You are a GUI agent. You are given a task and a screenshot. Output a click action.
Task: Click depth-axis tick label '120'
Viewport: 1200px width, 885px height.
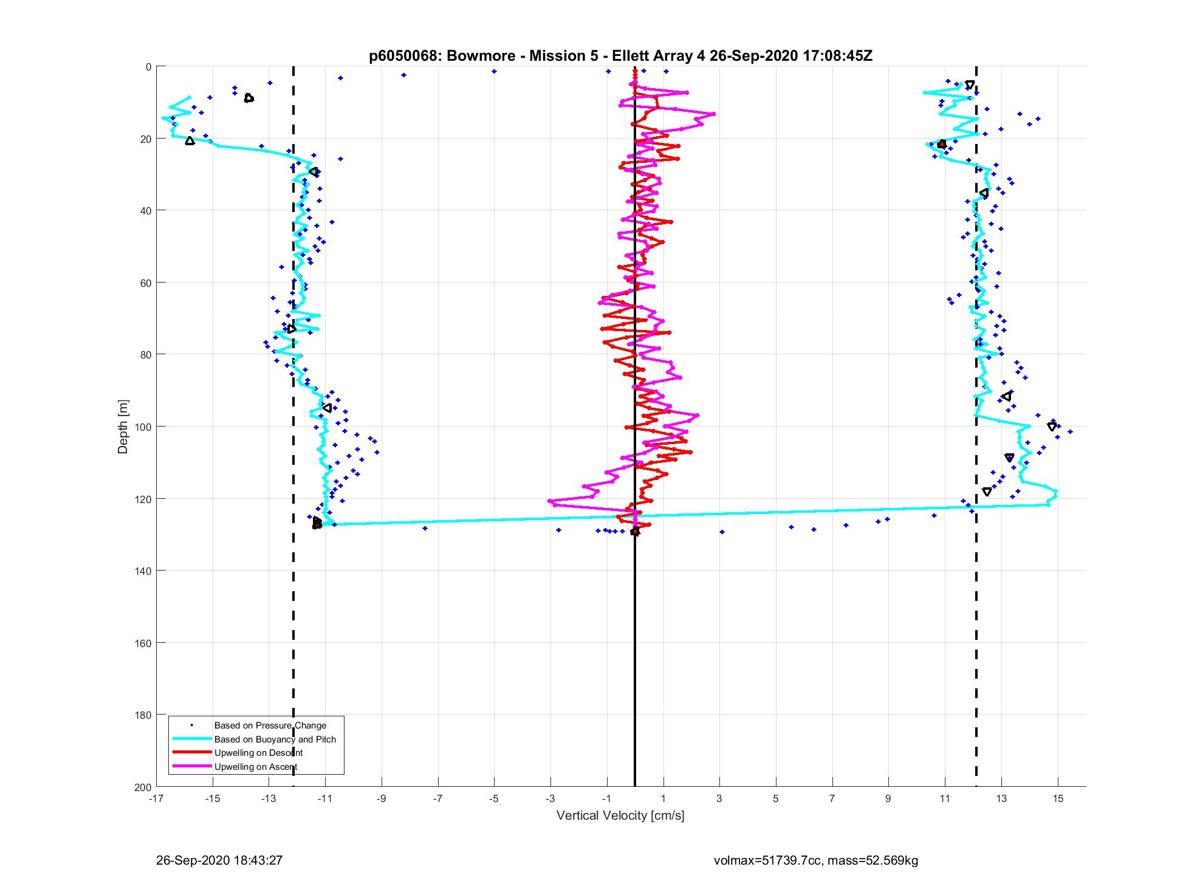[142, 499]
